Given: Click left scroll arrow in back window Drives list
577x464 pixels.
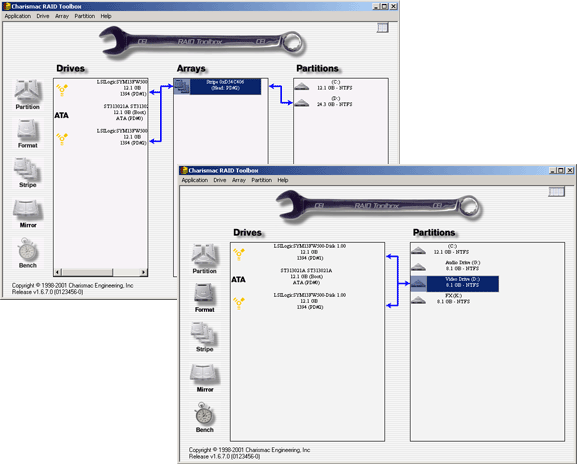Looking at the screenshot, I should [57, 272].
